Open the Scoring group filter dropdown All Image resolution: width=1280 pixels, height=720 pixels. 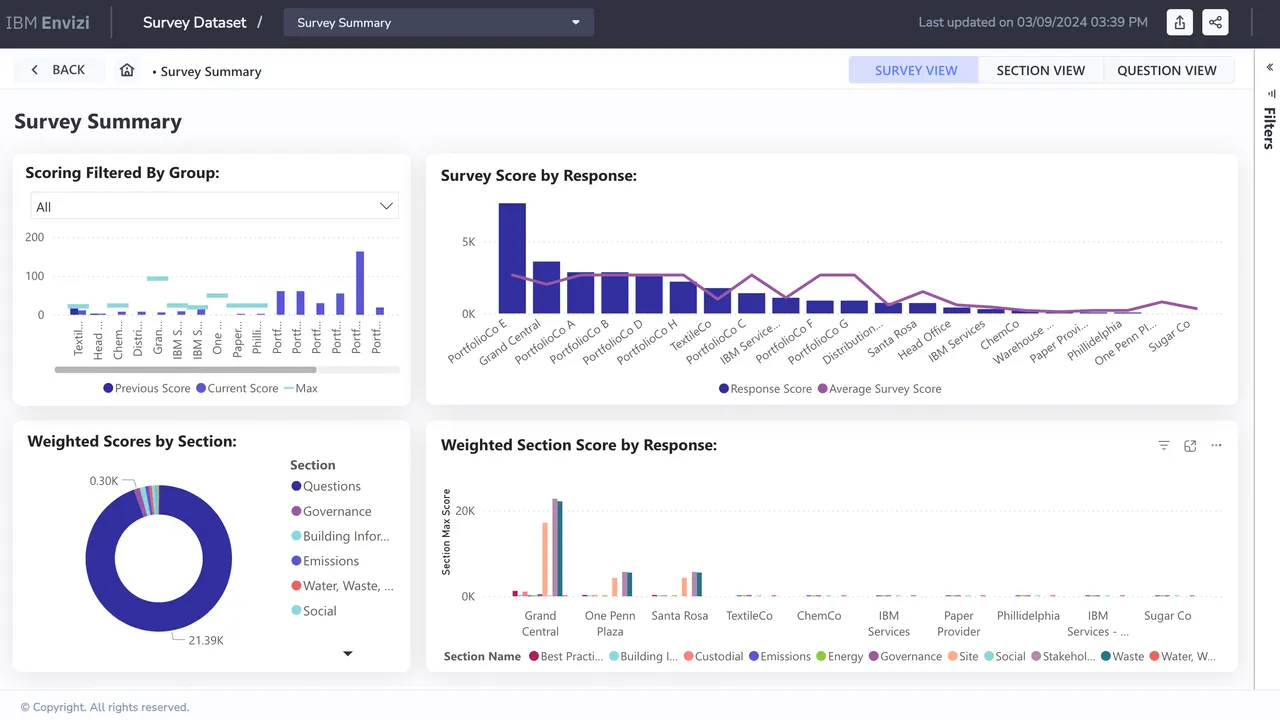click(x=214, y=206)
